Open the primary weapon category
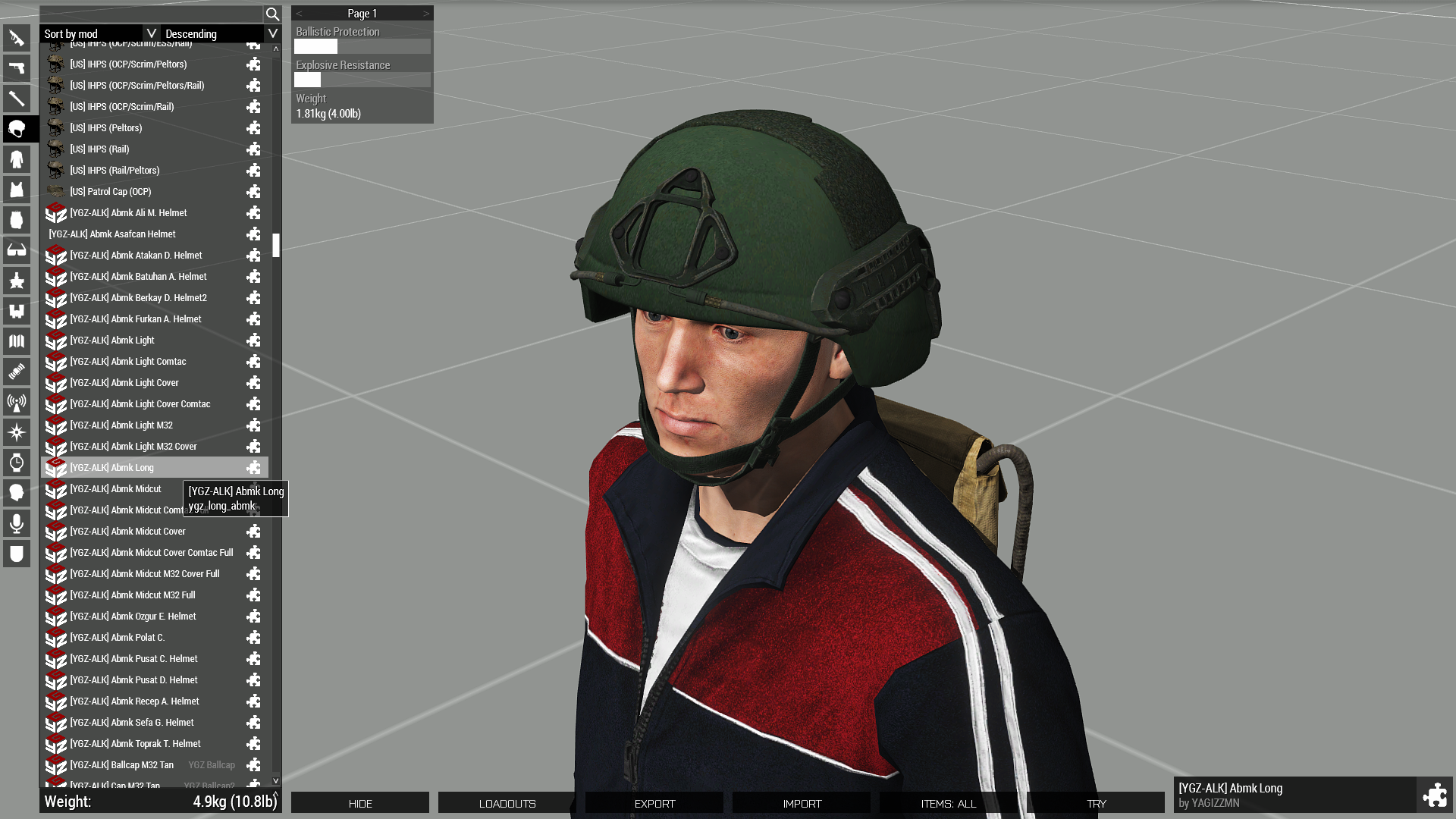Viewport: 1456px width, 819px height. point(17,38)
